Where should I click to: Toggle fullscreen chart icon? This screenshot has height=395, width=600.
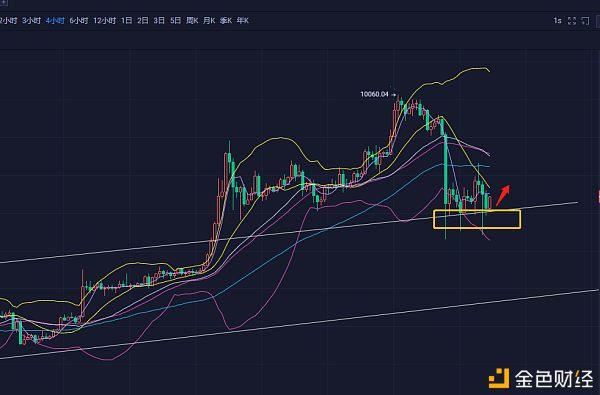572,21
